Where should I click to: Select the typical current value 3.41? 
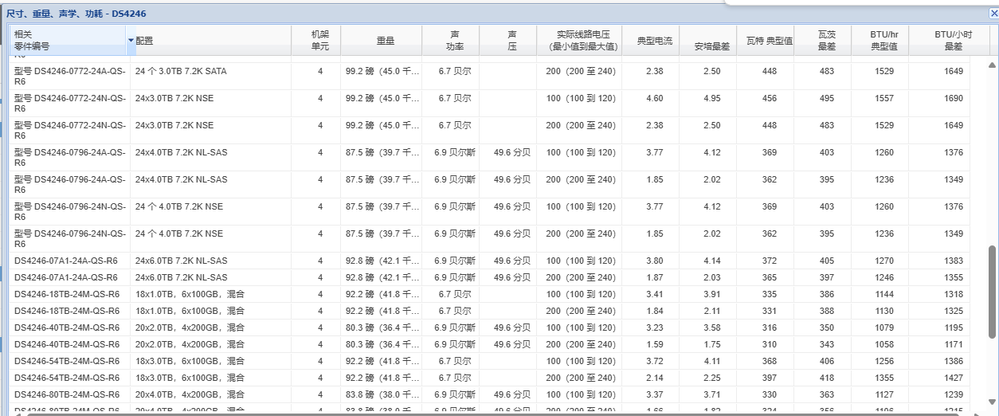654,294
